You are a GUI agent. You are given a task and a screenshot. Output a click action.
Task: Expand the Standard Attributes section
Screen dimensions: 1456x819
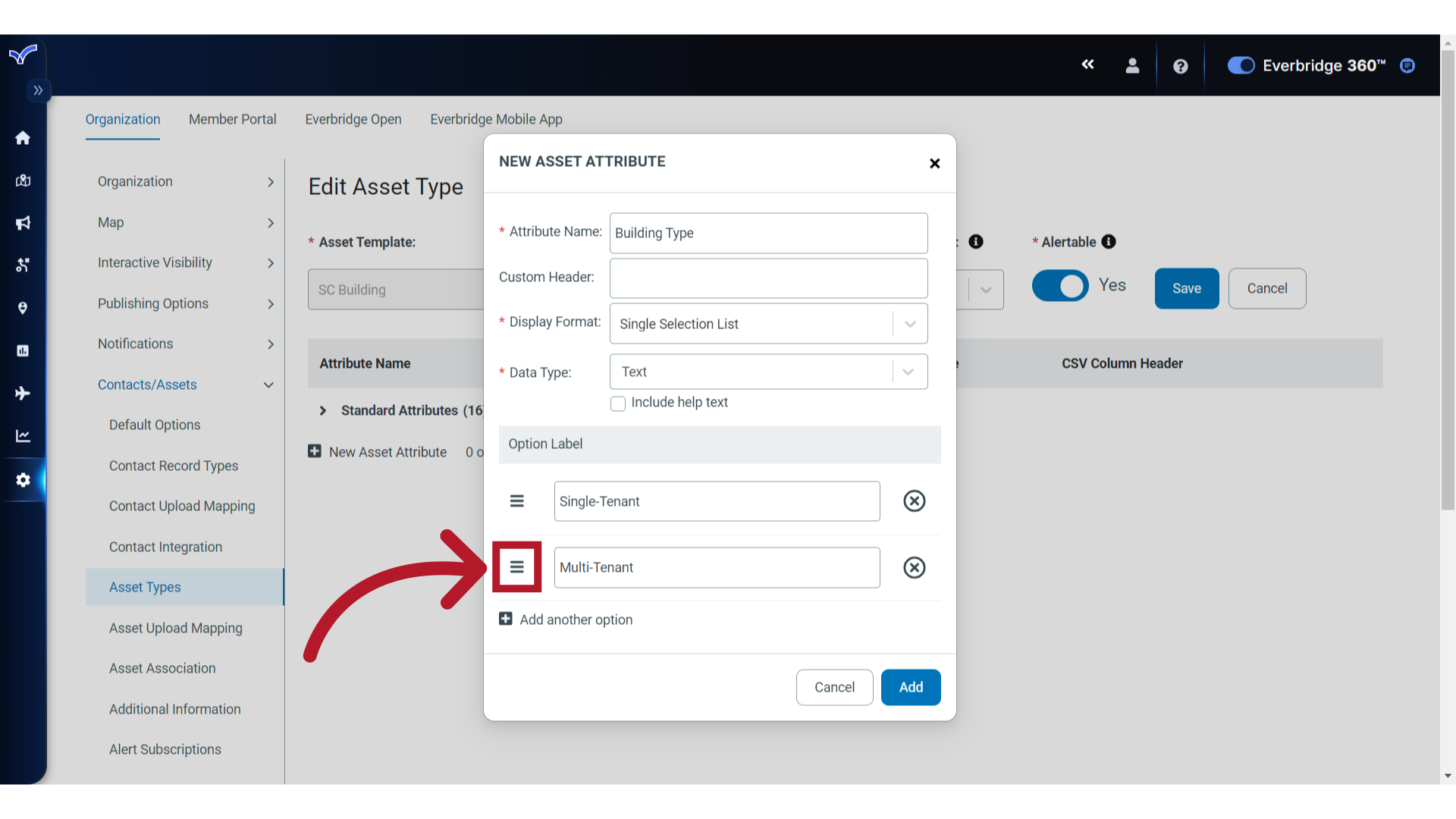point(323,410)
